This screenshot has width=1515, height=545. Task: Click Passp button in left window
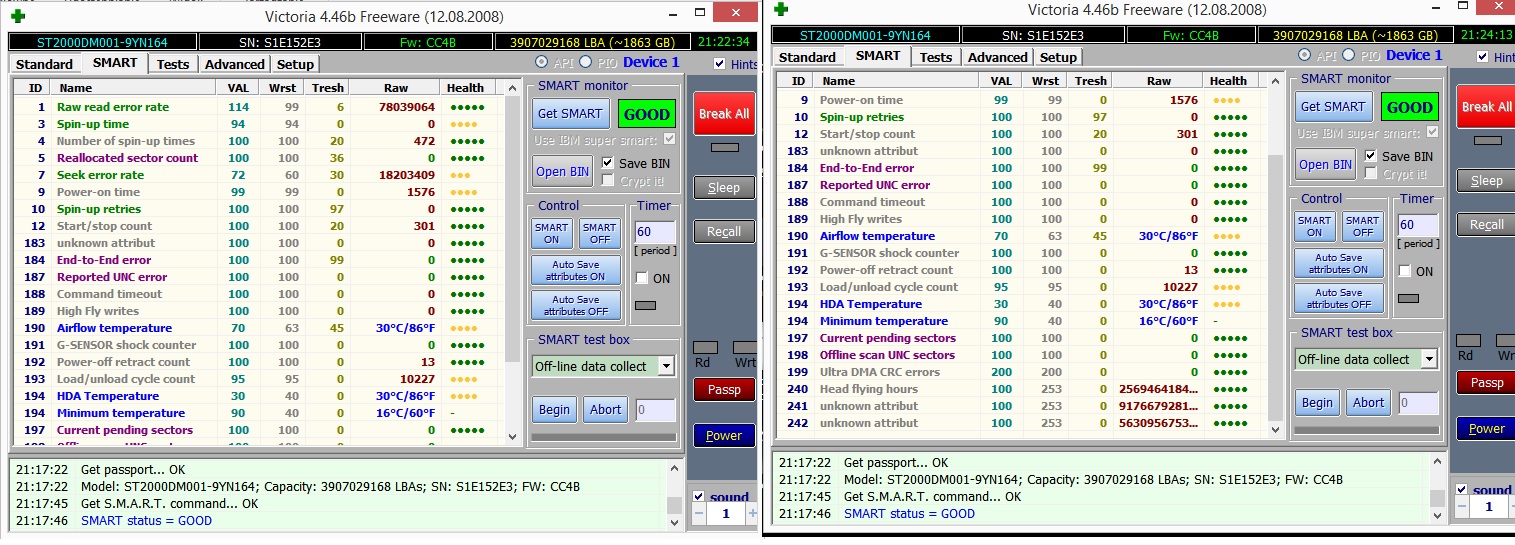coord(724,389)
